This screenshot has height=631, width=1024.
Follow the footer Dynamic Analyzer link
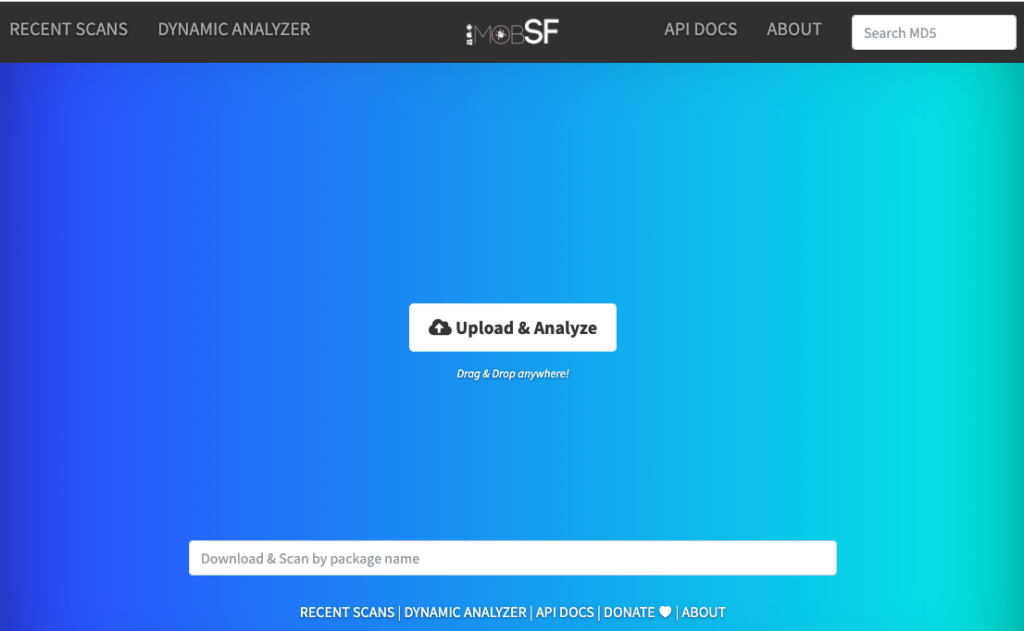465,612
